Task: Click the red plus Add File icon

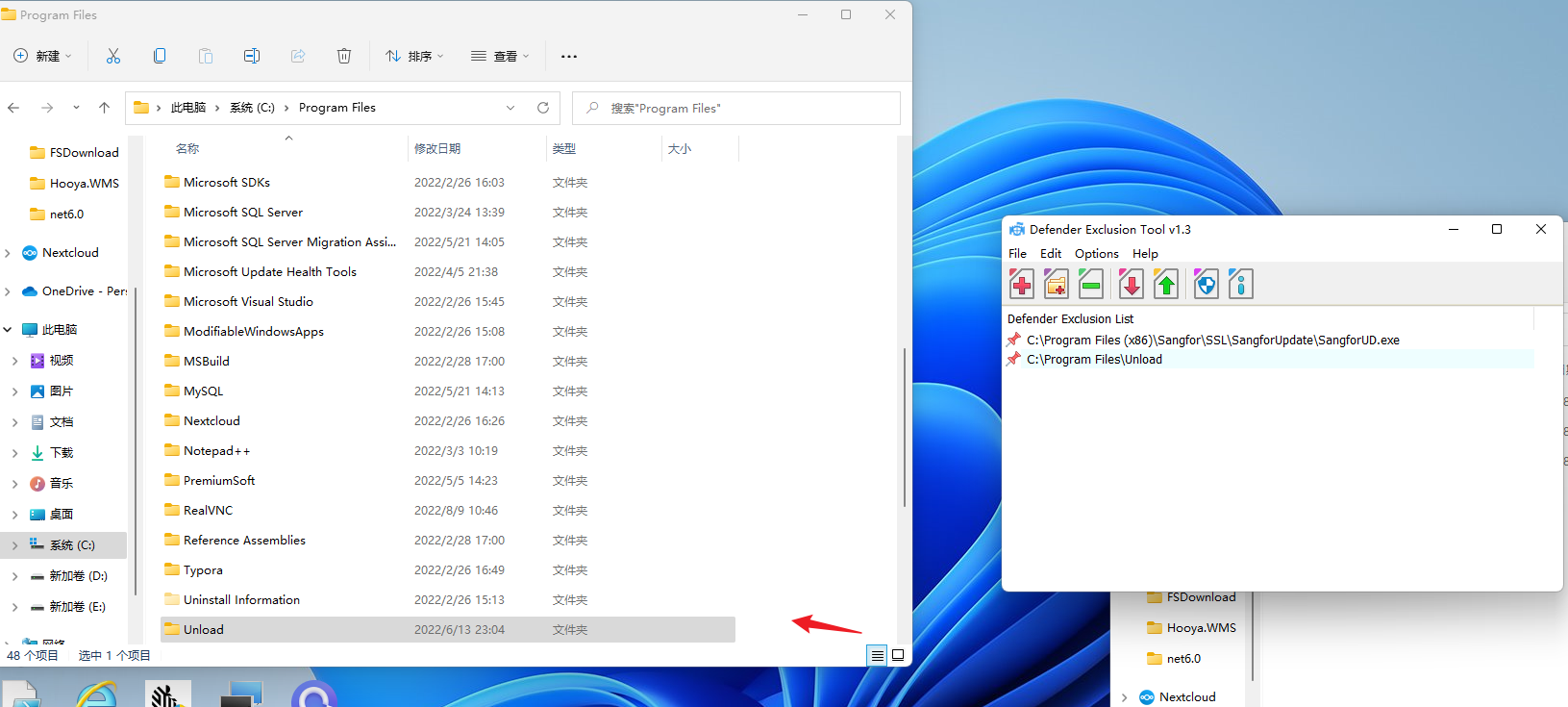Action: click(1021, 284)
